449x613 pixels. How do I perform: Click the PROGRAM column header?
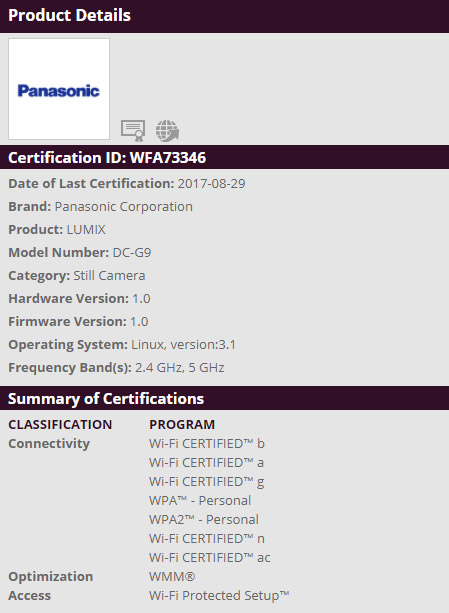[x=182, y=424]
